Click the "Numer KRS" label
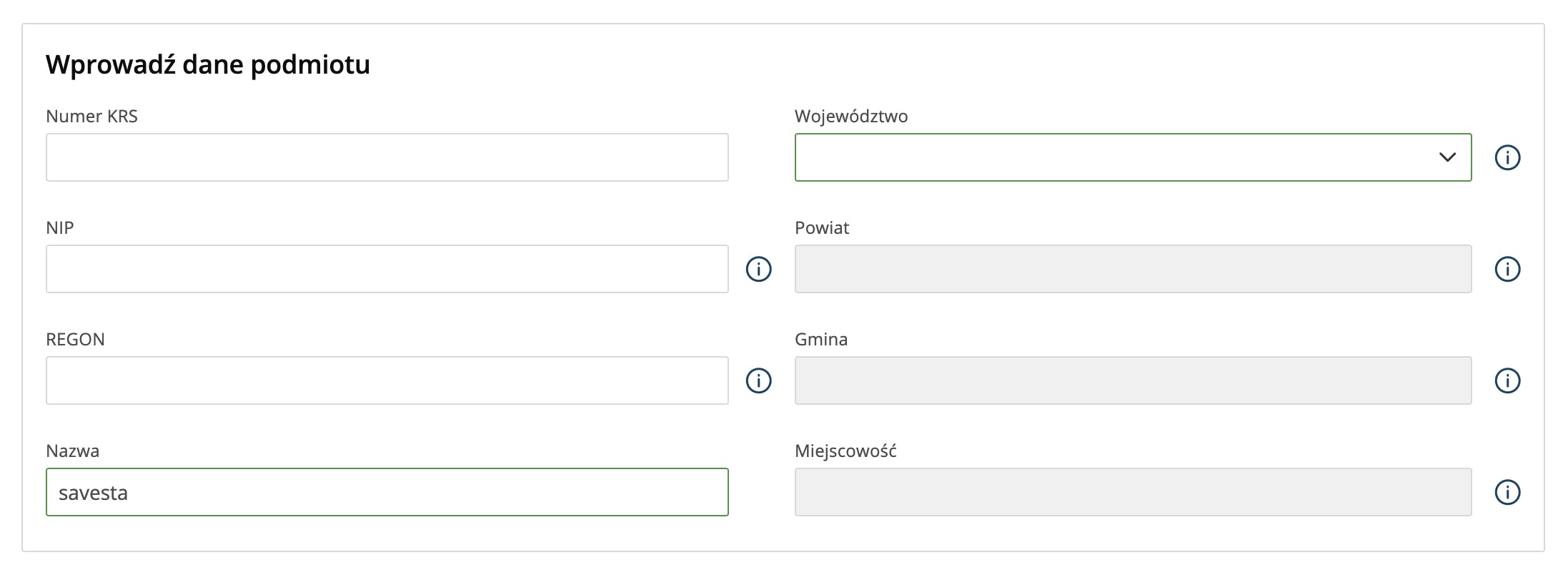Viewport: 1568px width, 575px height. point(91,116)
